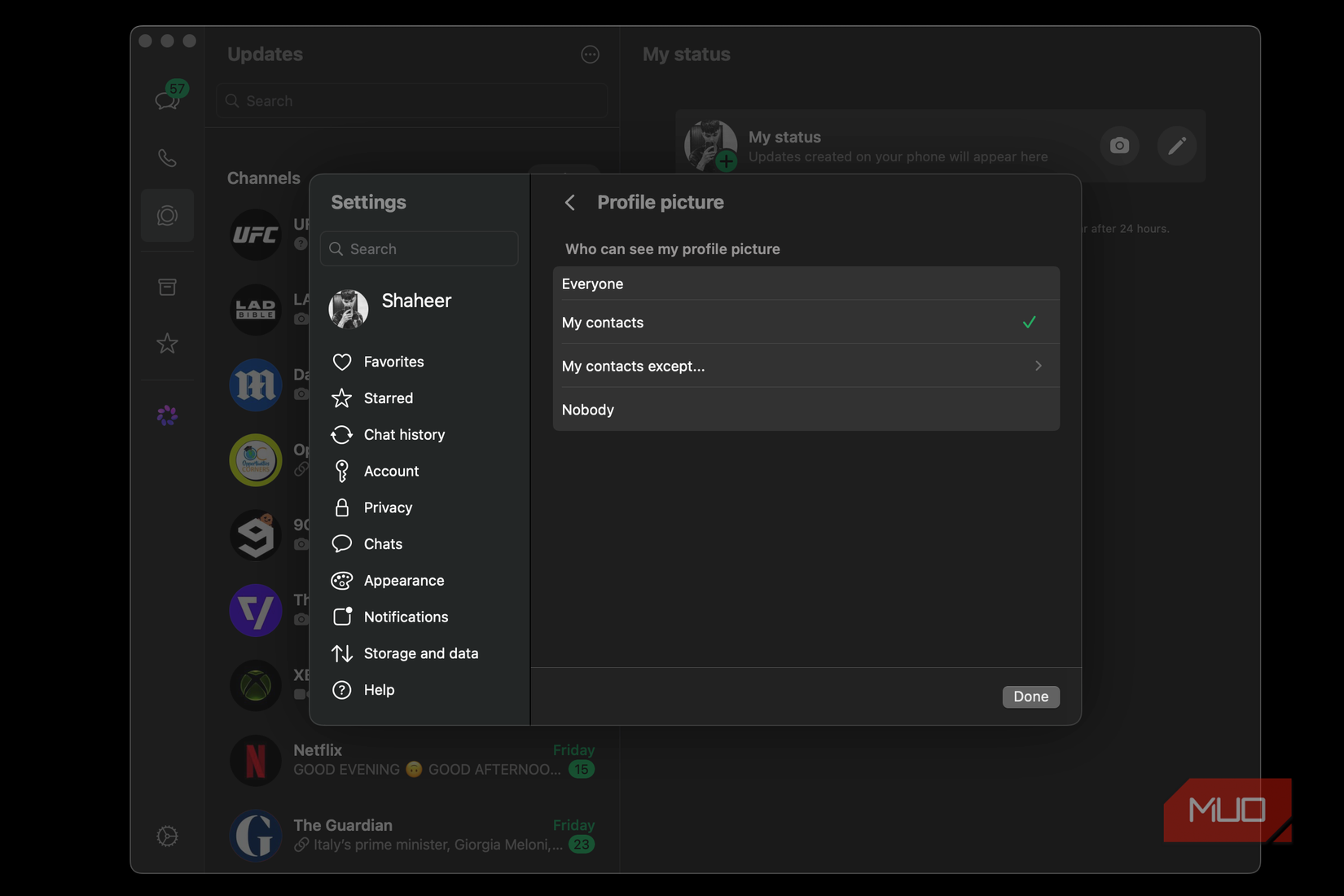Select My contacts for profile picture

(806, 323)
